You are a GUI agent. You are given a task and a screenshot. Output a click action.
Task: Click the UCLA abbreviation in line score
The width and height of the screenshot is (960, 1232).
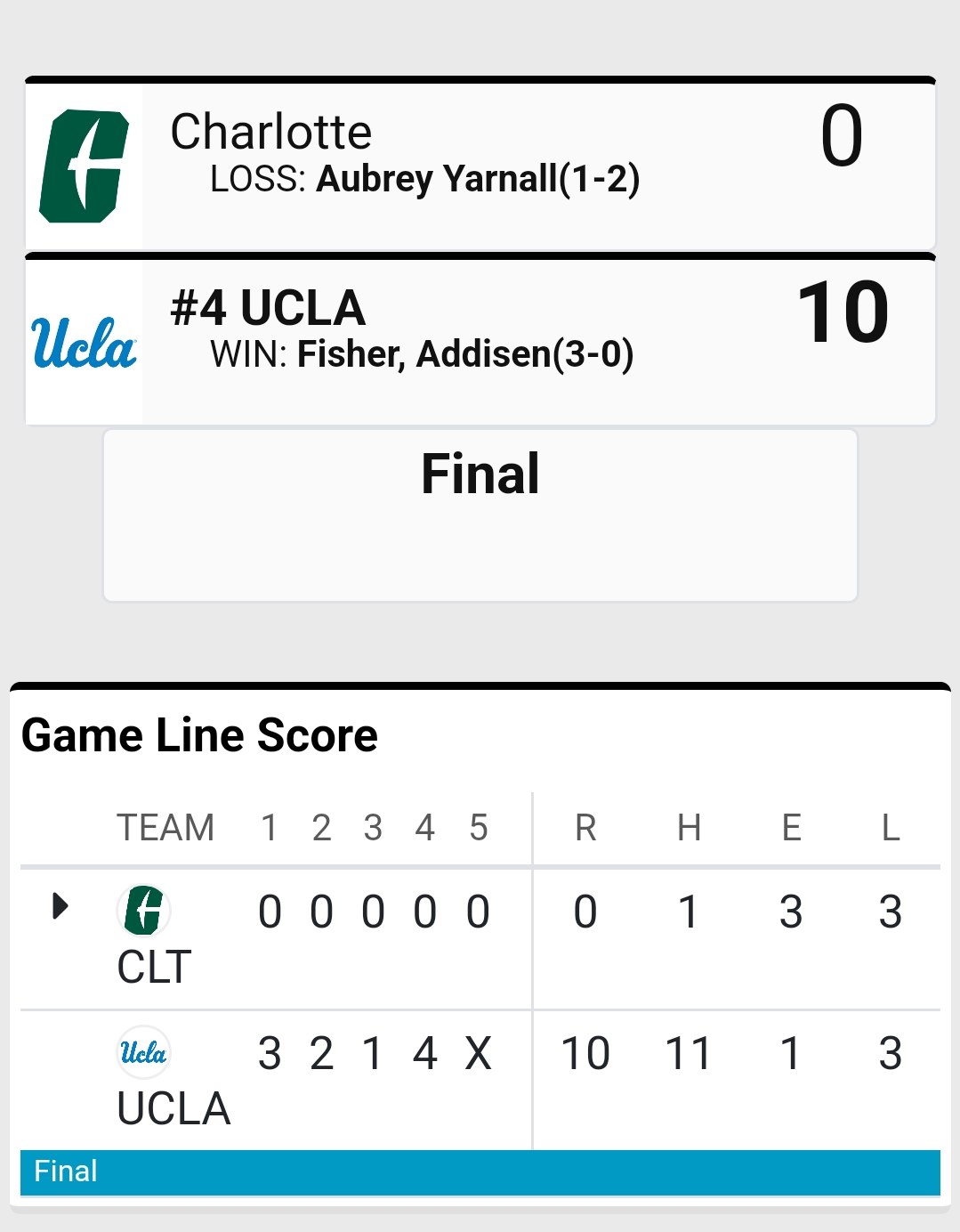tap(173, 1108)
